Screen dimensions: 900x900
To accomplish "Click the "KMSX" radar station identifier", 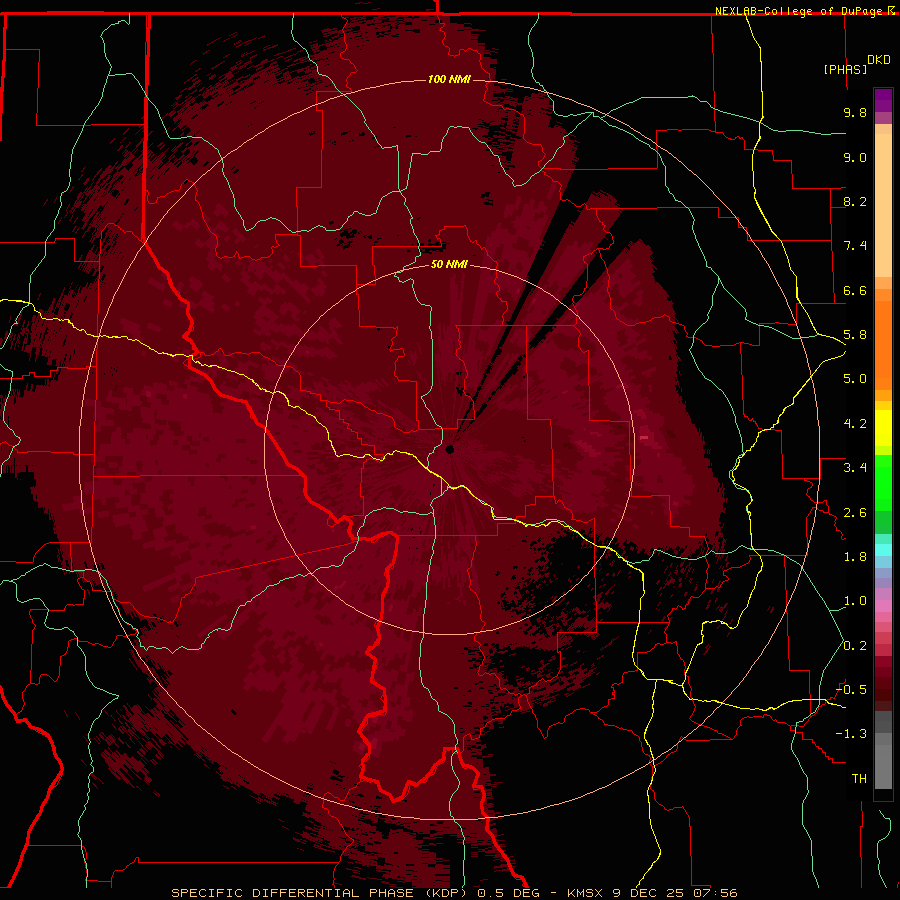I will pyautogui.click(x=585, y=893).
